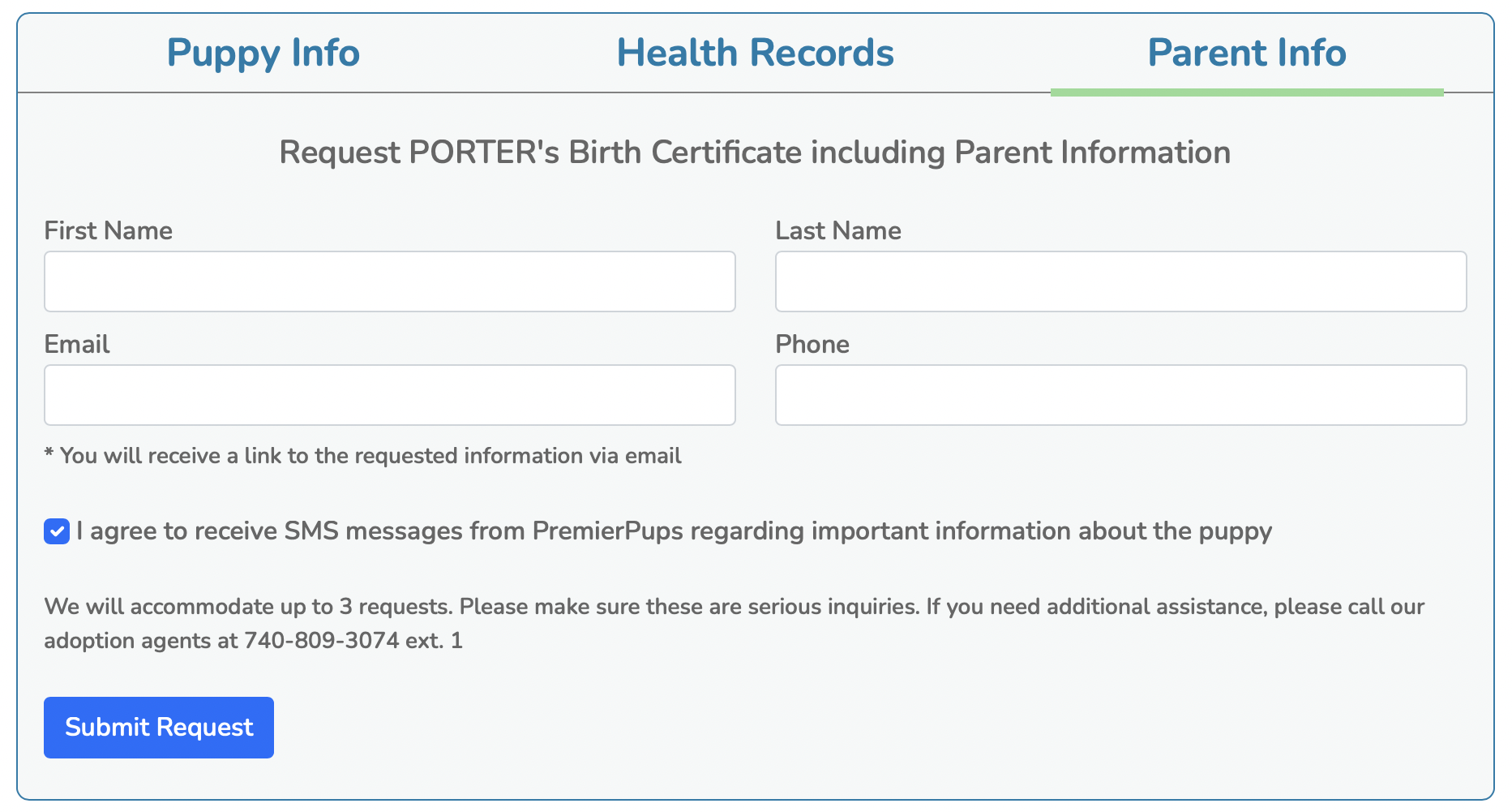The image size is (1512, 812).
Task: Click the Email field label
Action: click(76, 344)
